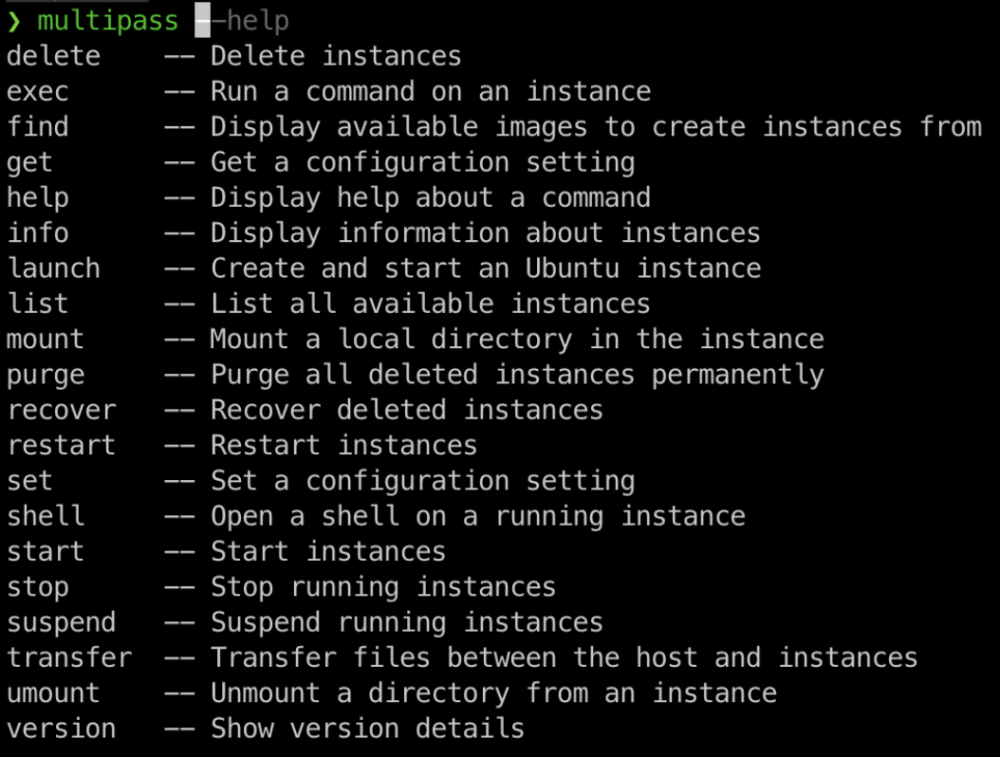The width and height of the screenshot is (1000, 757).
Task: Select the 'version' completion option
Action: pos(61,728)
